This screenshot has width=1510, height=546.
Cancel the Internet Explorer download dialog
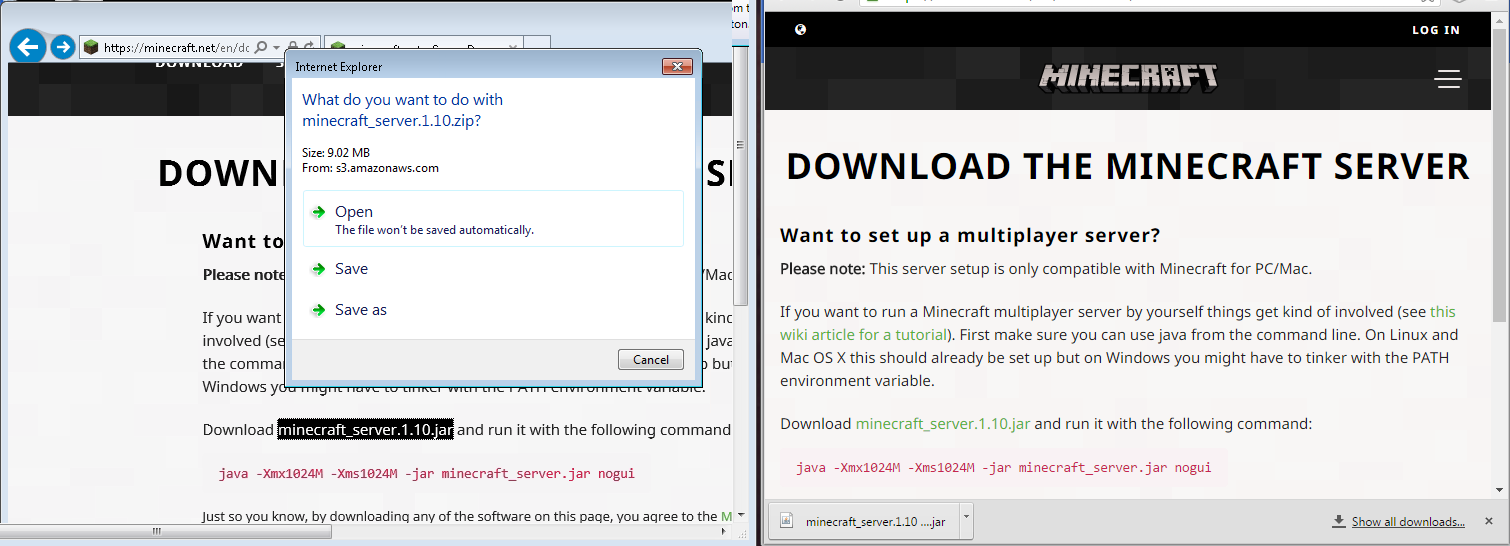[x=651, y=359]
